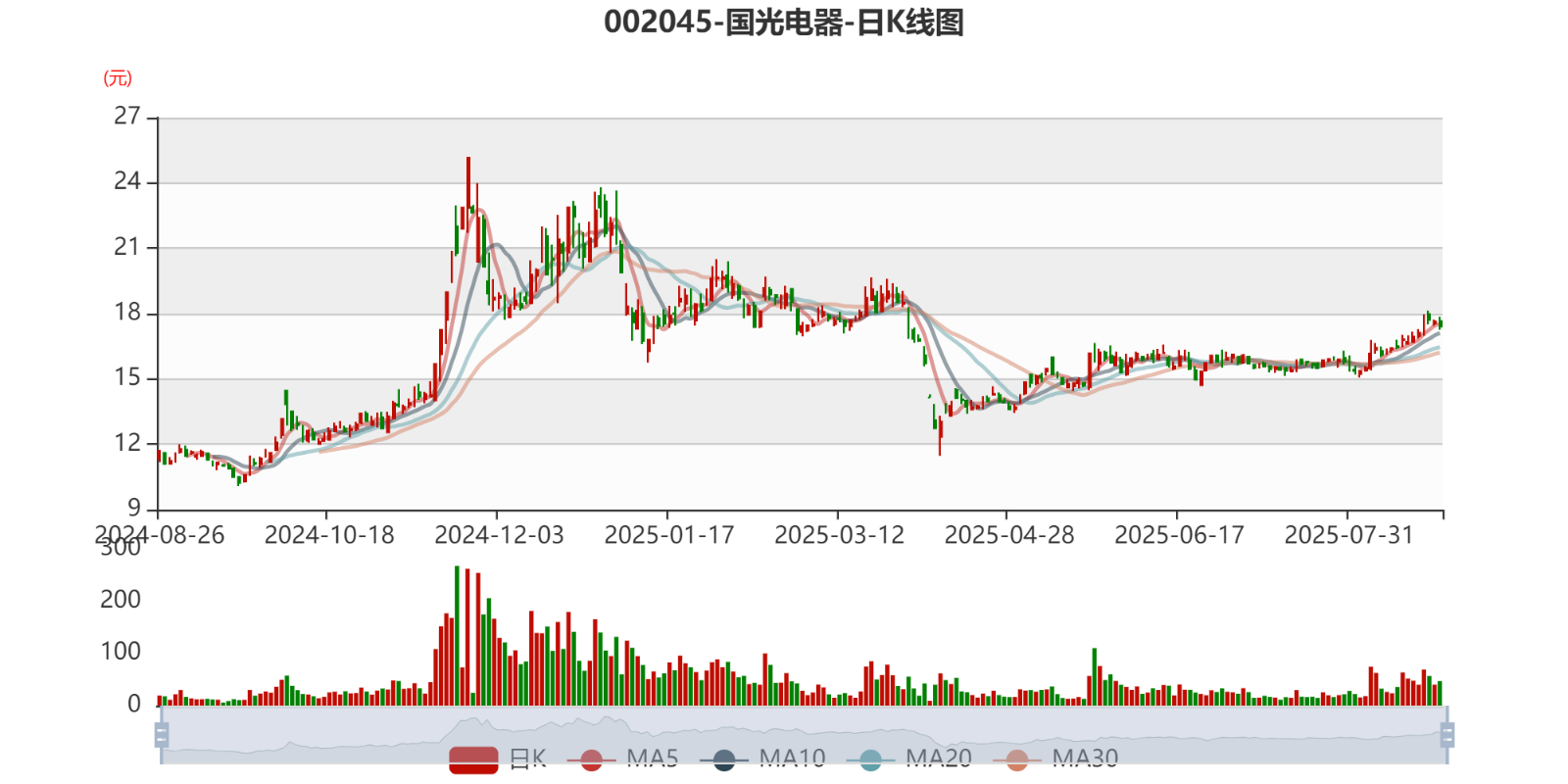Image resolution: width=1568 pixels, height=784 pixels.
Task: Click the 100 volume axis label
Action: click(x=121, y=652)
